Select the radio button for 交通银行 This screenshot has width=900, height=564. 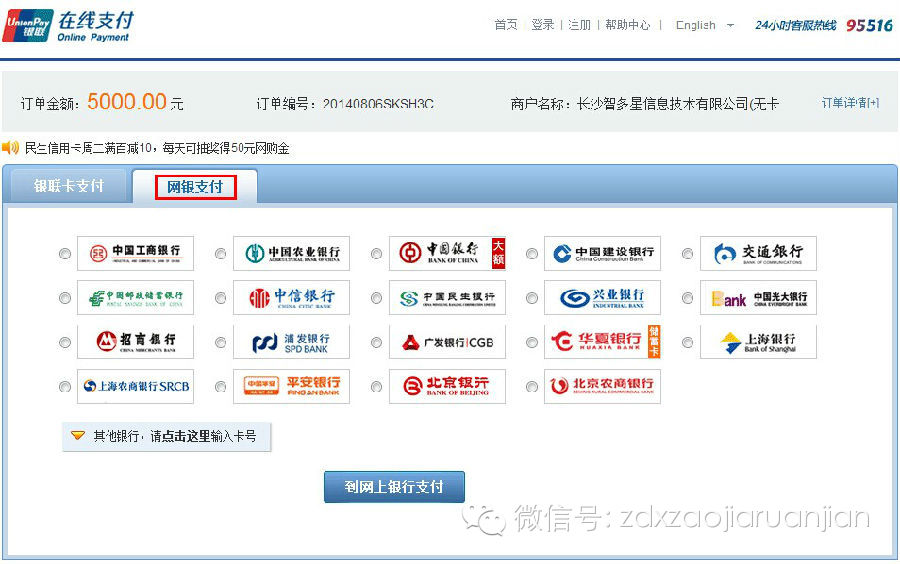[x=687, y=254]
